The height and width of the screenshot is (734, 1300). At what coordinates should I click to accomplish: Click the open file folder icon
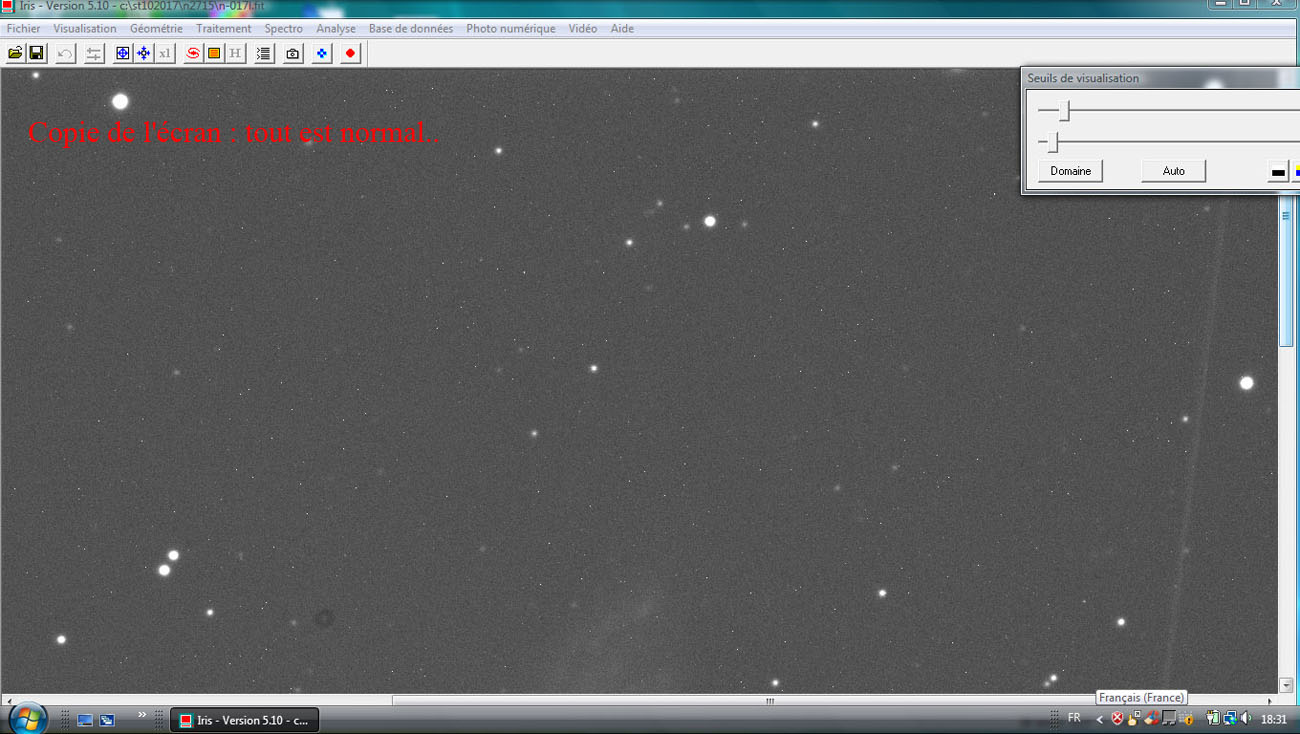click(x=15, y=53)
